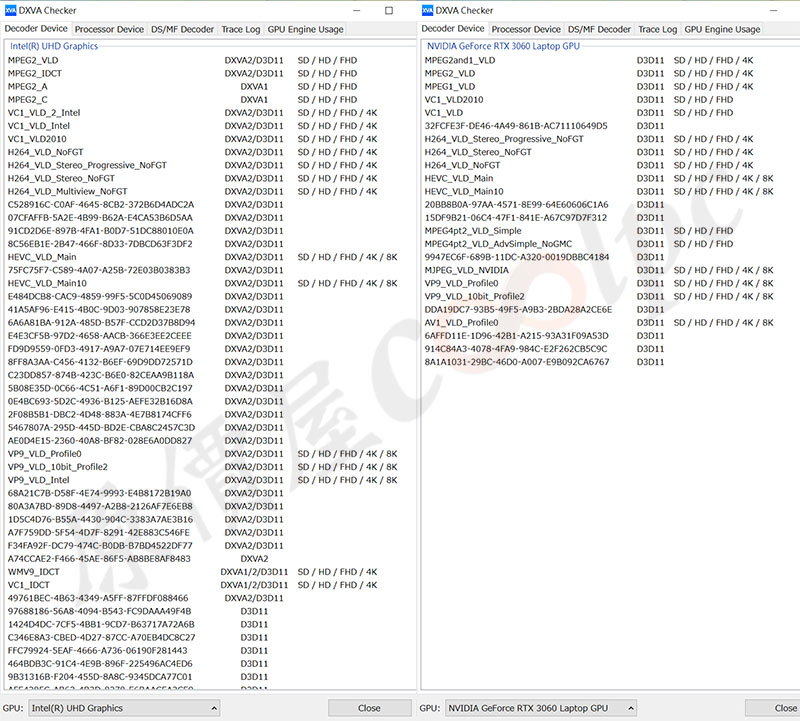The height and width of the screenshot is (721, 800).
Task: Select the 9947EC6F-689B-11DC-A320-0019DBBC4184 entry
Action: click(544, 257)
